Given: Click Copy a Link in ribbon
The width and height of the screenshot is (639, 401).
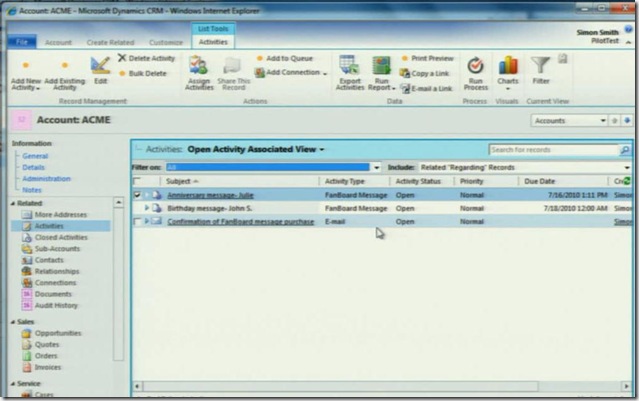Looking at the screenshot, I should [x=424, y=73].
